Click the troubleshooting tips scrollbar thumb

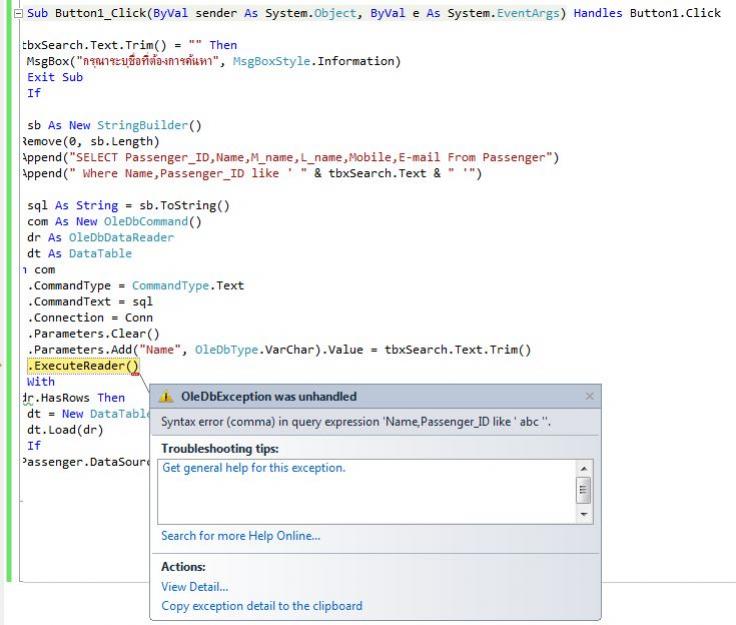pyautogui.click(x=584, y=490)
